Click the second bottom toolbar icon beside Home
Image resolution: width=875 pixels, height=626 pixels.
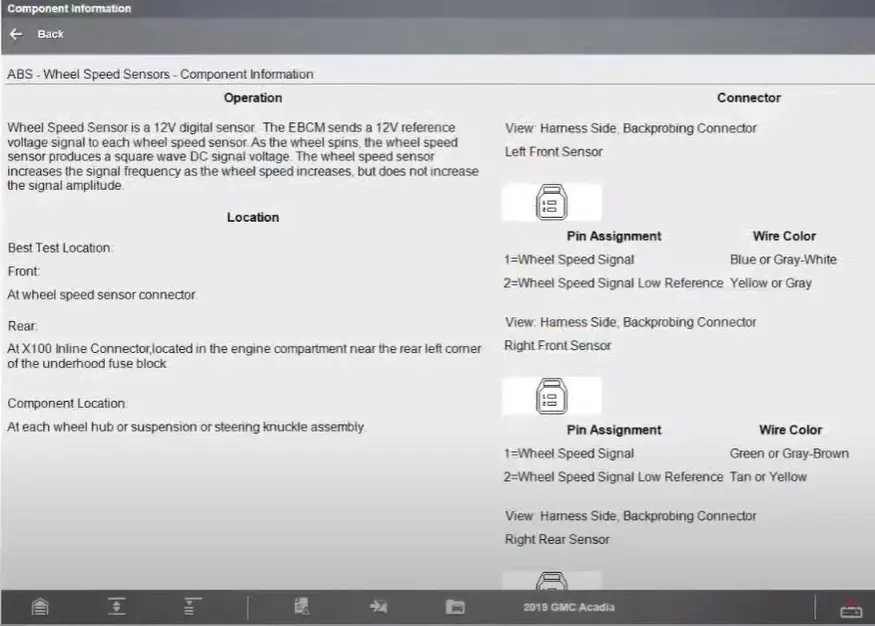(117, 607)
